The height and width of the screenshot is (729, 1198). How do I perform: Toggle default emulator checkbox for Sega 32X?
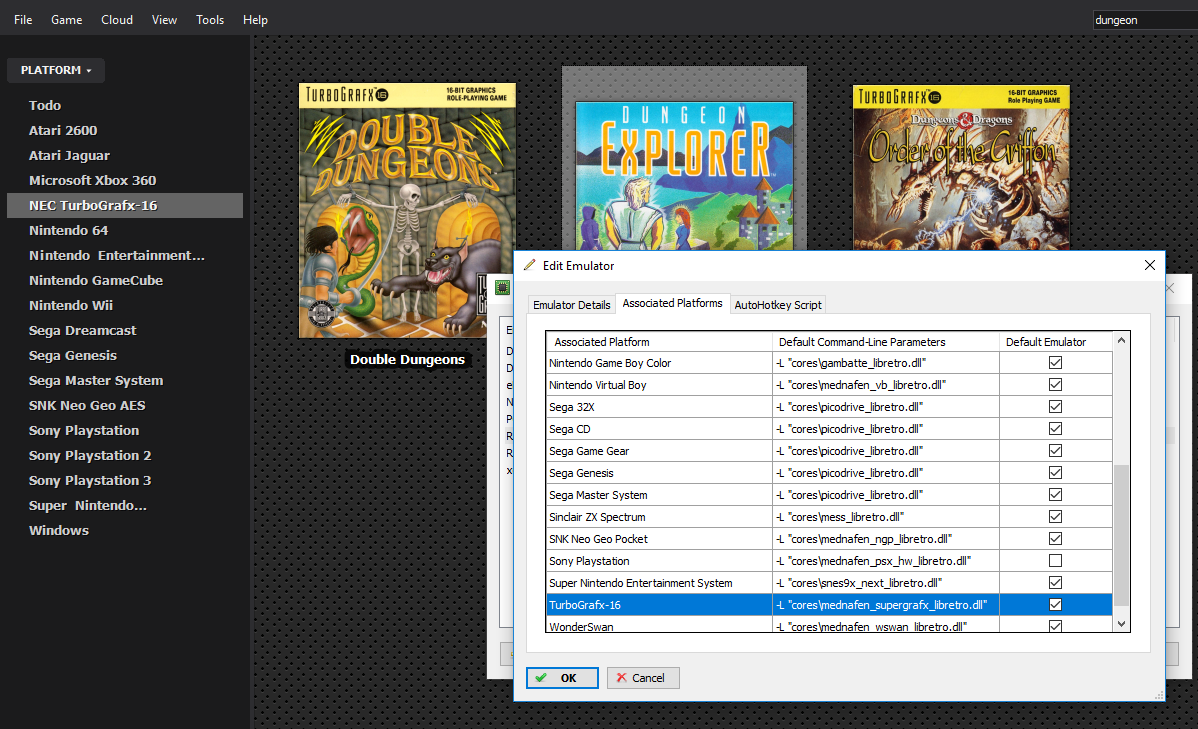tap(1055, 407)
